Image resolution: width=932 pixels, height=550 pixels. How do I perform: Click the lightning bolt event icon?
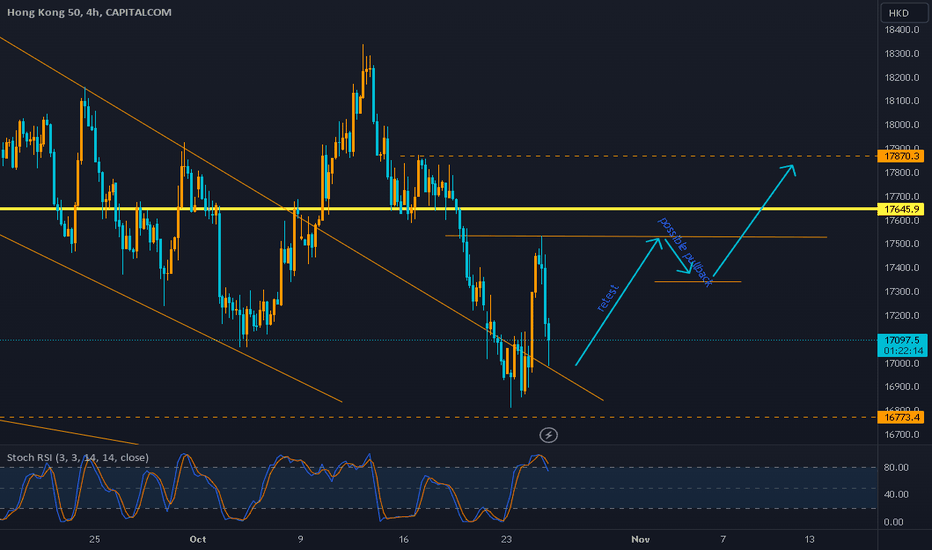548,435
